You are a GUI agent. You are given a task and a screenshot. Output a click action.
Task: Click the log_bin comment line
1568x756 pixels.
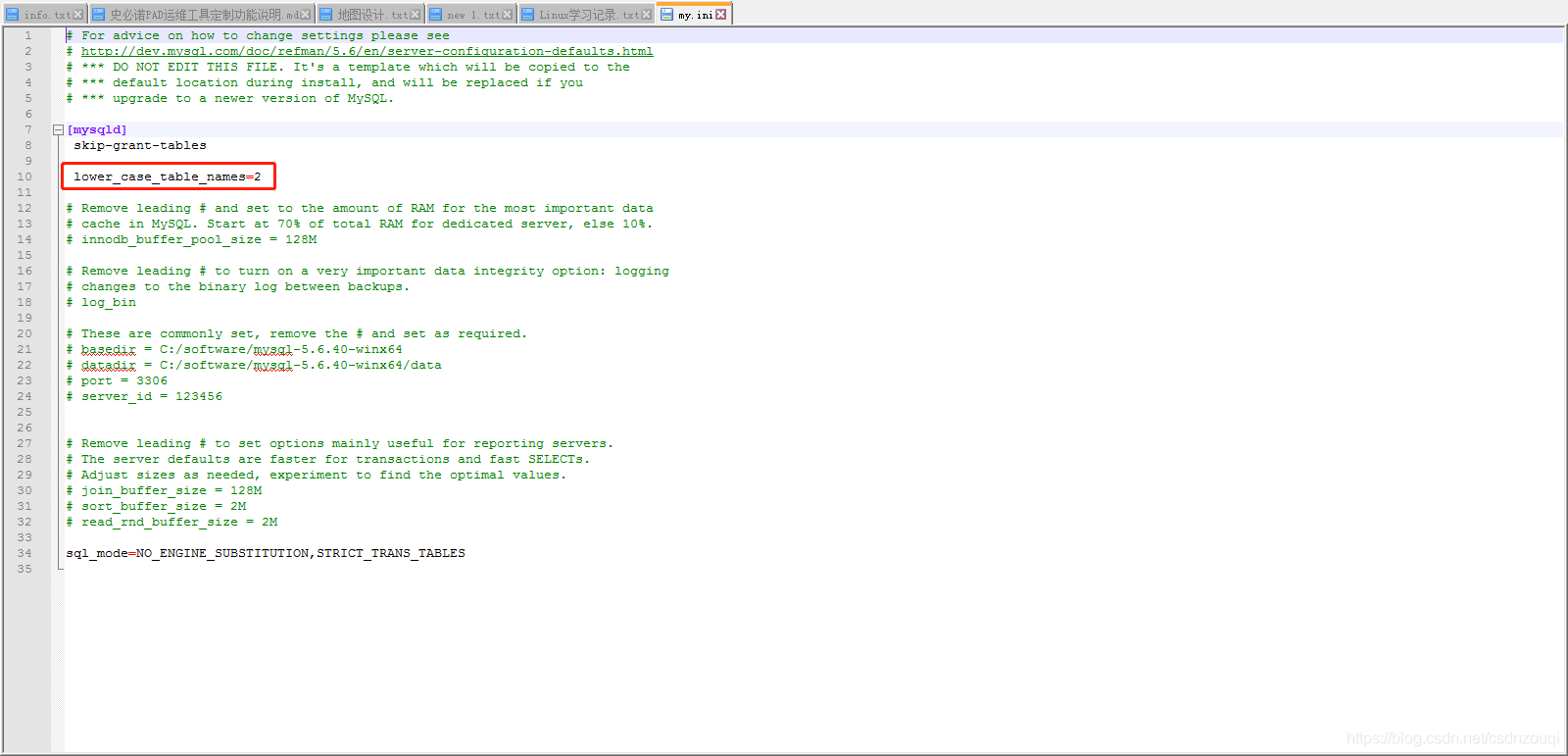pos(101,302)
